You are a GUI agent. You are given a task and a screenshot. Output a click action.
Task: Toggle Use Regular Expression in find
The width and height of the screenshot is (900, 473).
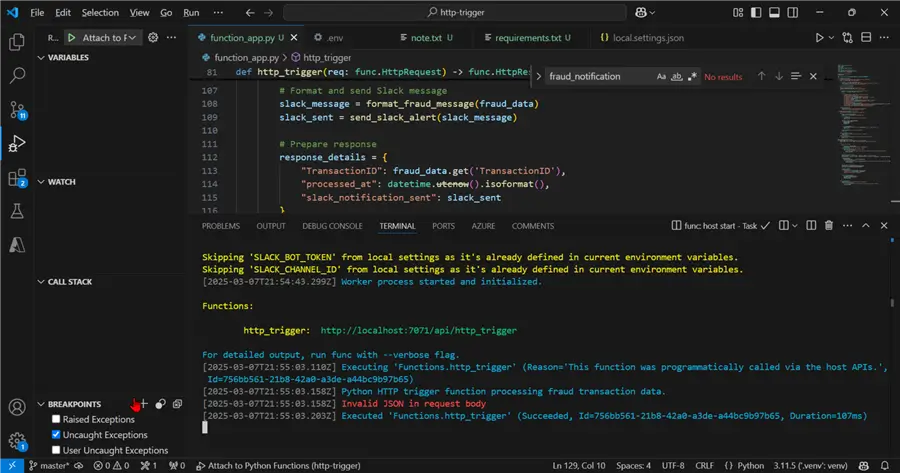click(692, 76)
